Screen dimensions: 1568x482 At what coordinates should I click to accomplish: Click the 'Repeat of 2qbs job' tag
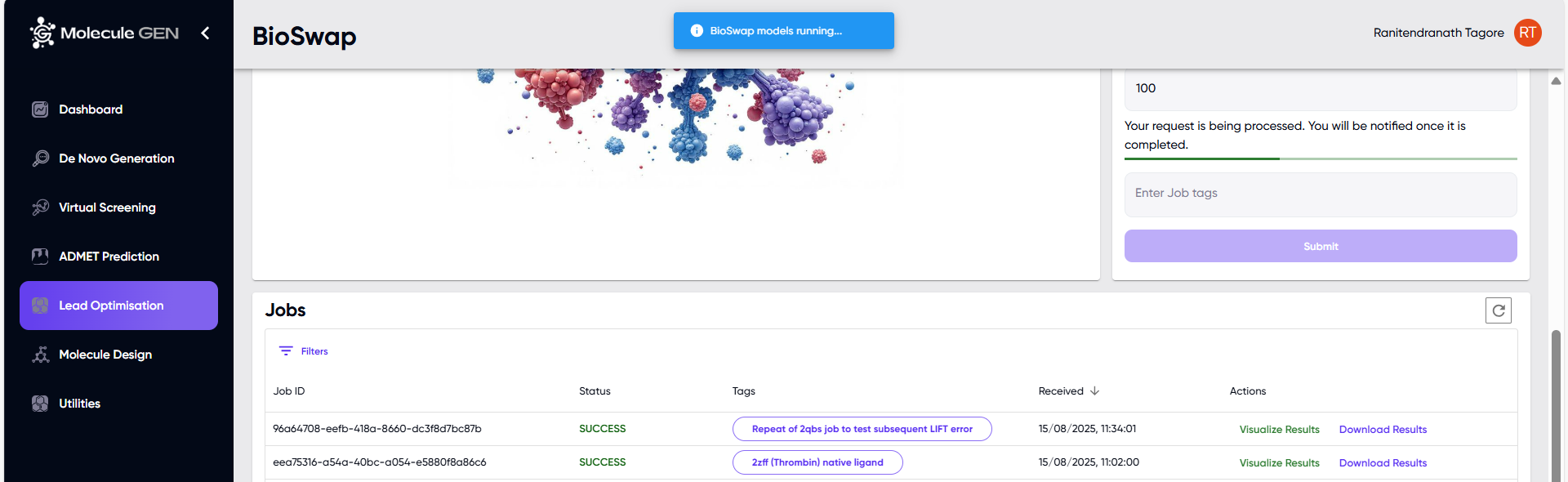pyautogui.click(x=862, y=429)
